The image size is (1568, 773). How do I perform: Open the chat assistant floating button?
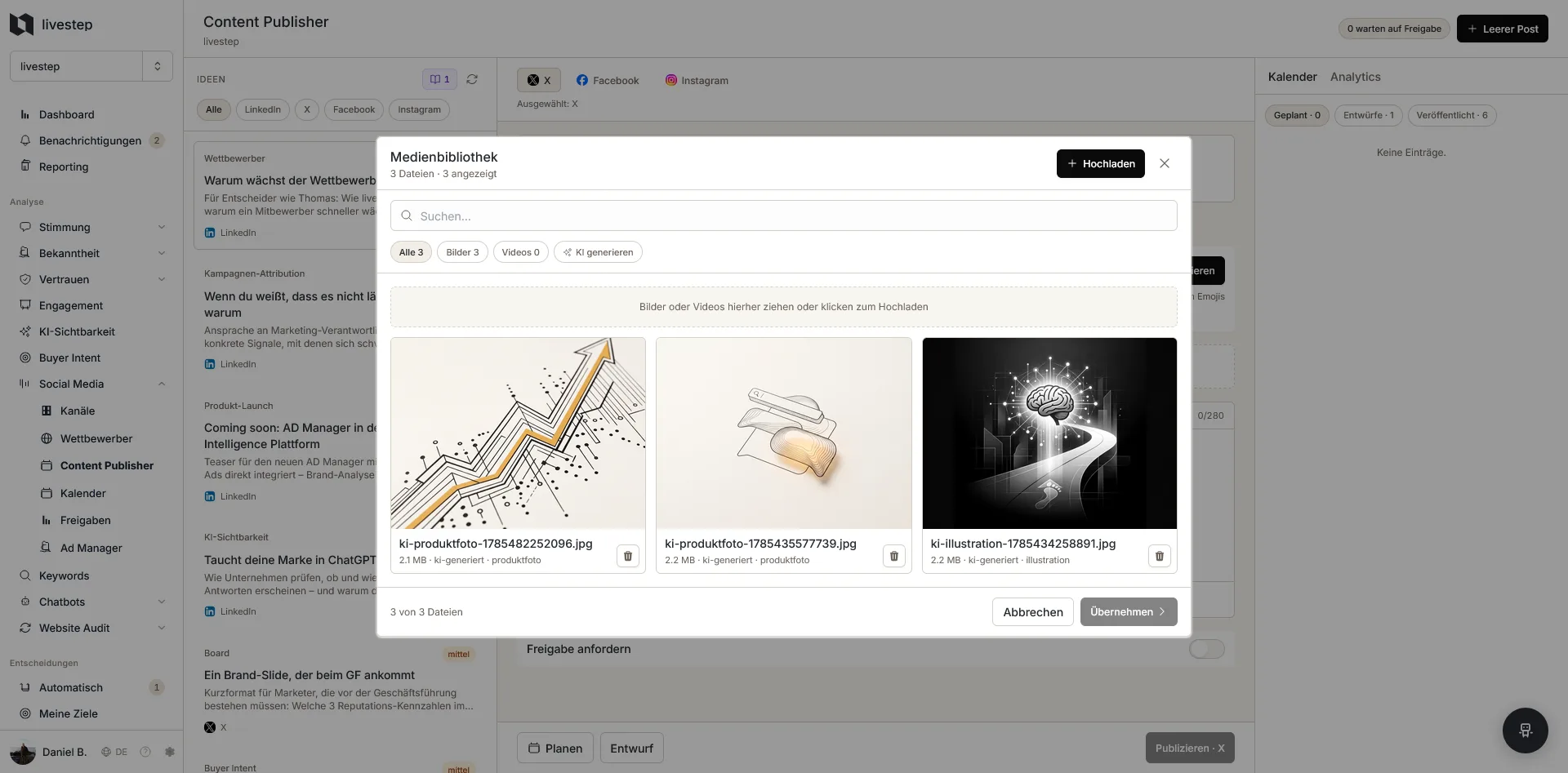point(1525,730)
